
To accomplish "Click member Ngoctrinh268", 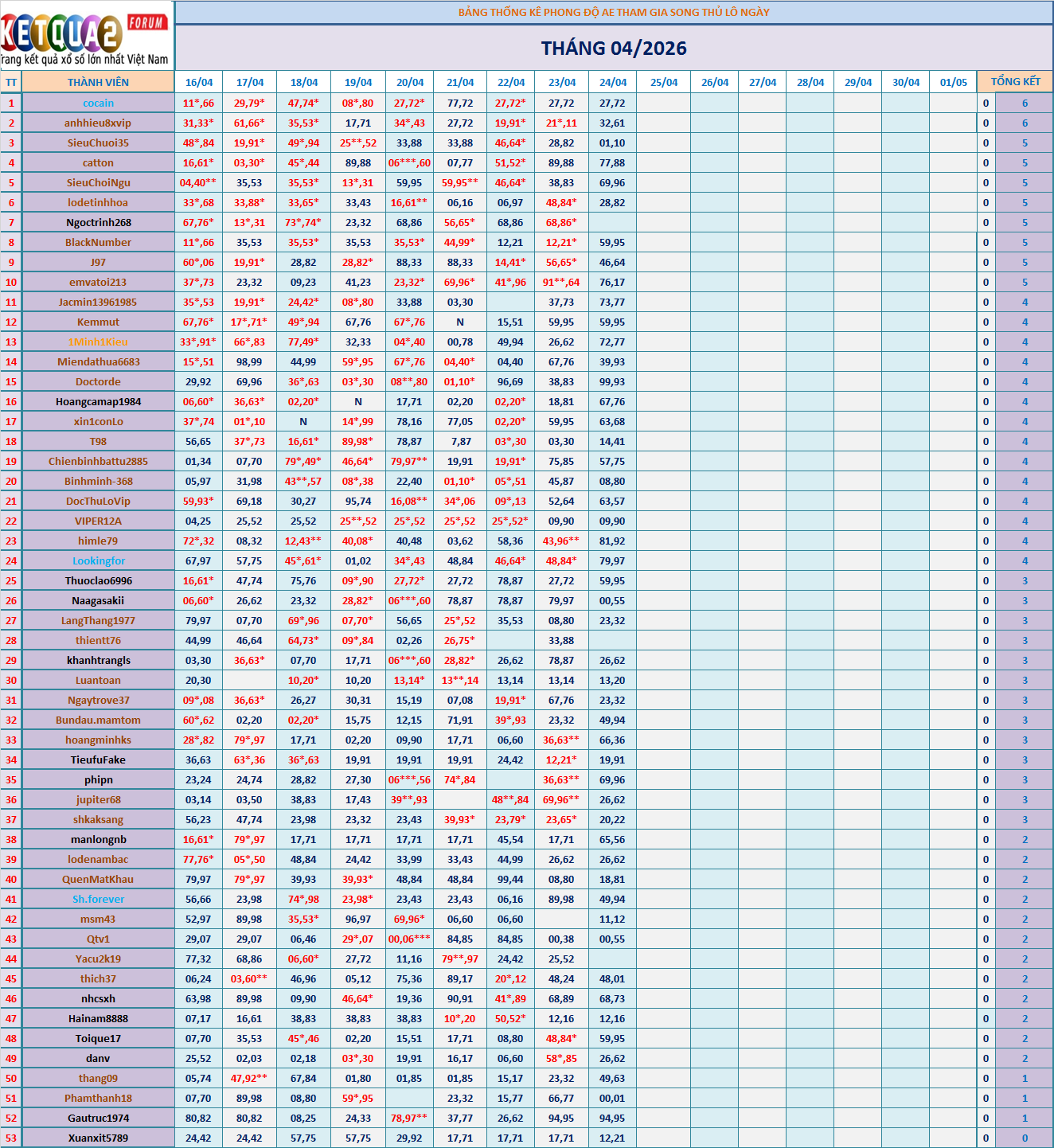I will (x=98, y=222).
